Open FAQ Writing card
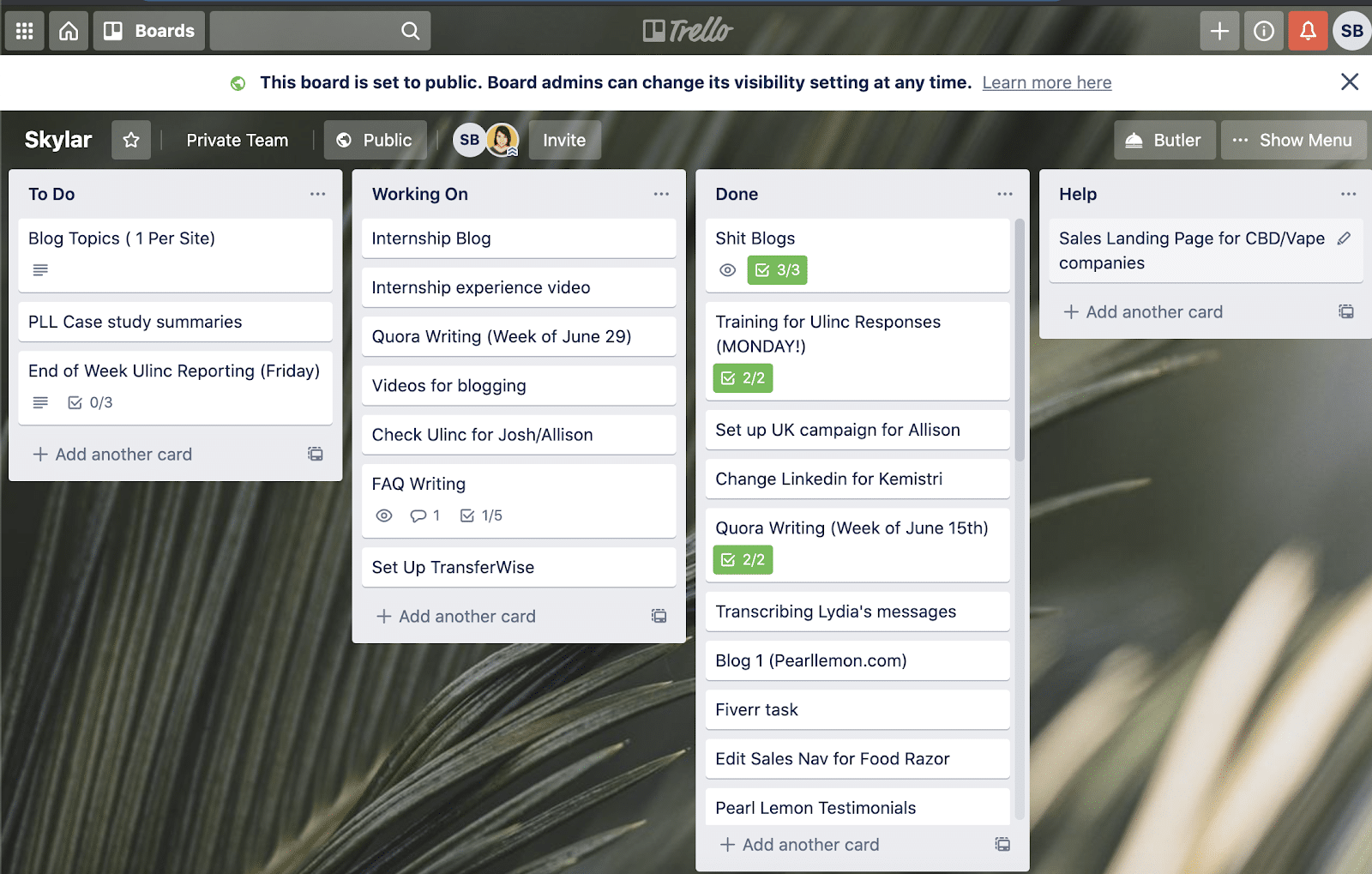1372x874 pixels. pyautogui.click(x=519, y=500)
